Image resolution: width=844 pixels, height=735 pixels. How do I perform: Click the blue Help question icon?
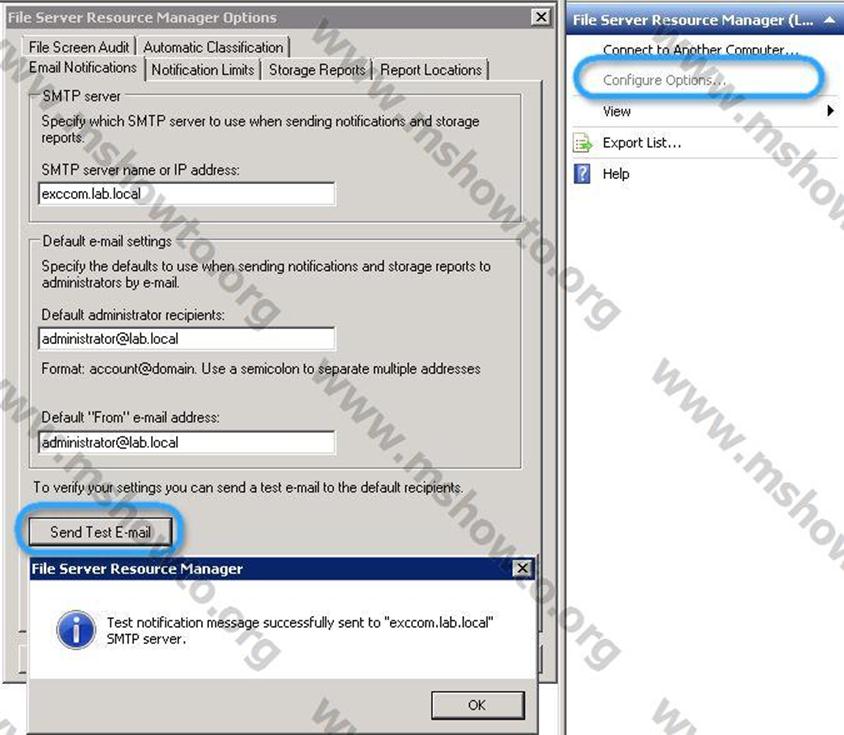pos(582,174)
